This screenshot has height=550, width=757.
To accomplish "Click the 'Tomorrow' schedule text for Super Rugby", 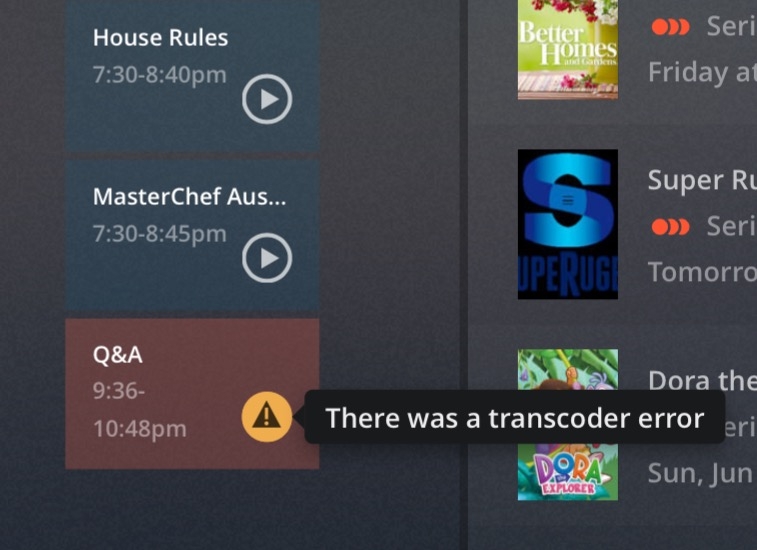I will 702,272.
